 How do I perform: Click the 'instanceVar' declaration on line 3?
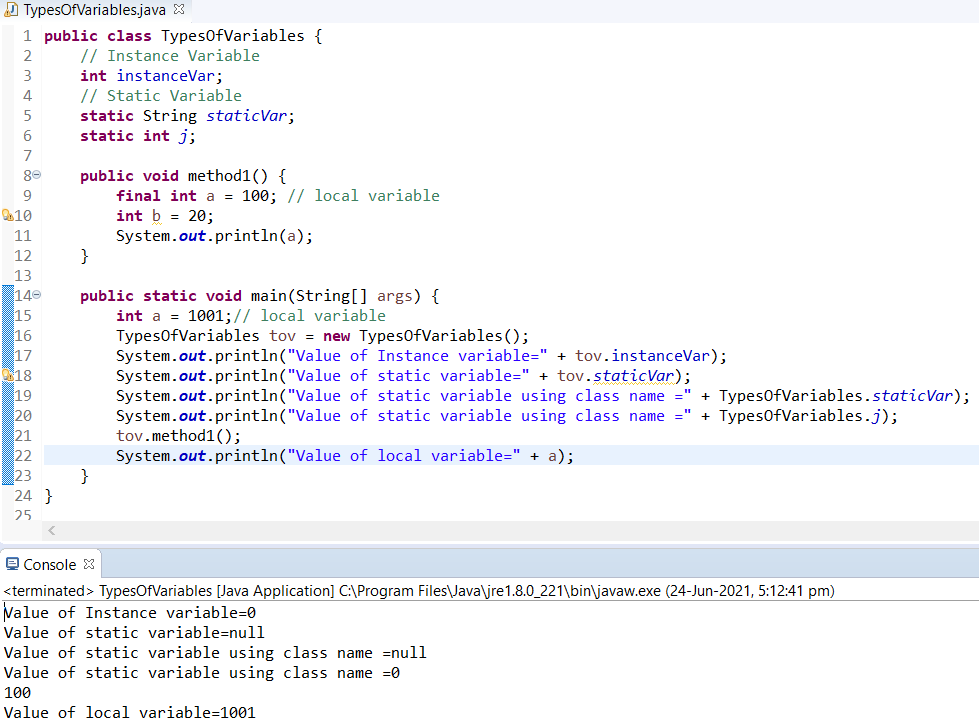(x=165, y=76)
